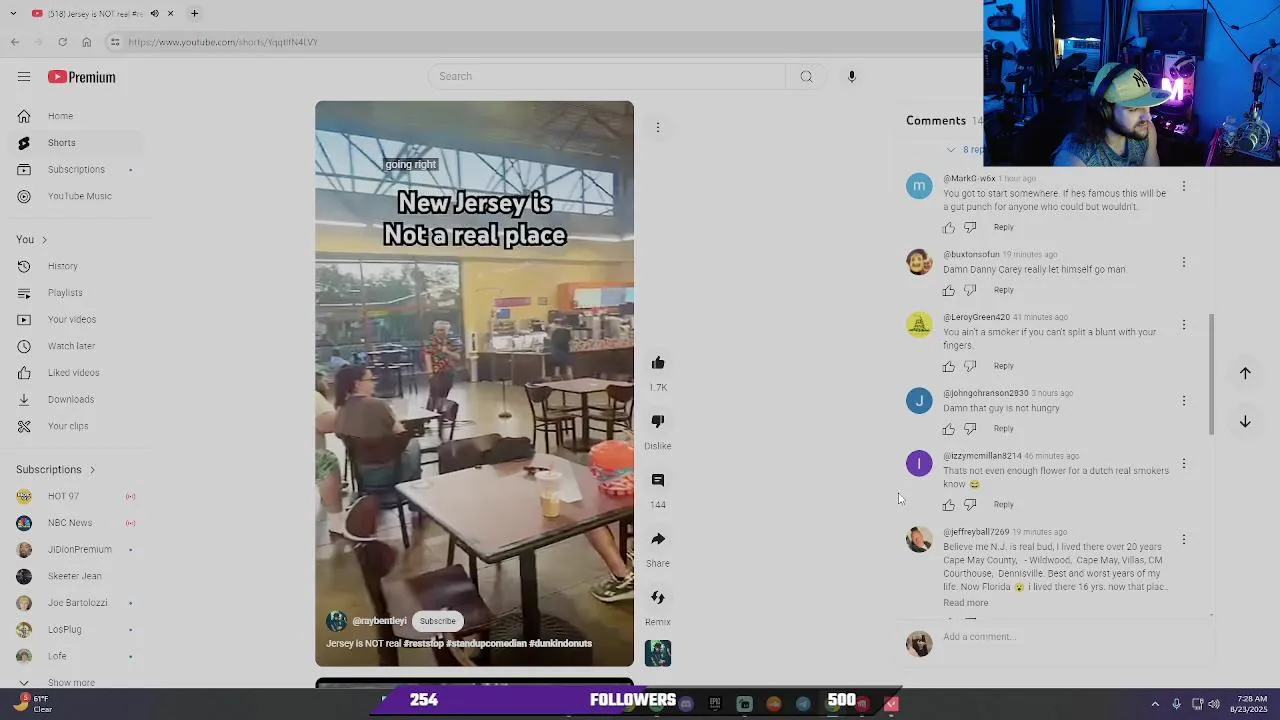Expand the You section
The image size is (1280, 720).
(x=31, y=240)
